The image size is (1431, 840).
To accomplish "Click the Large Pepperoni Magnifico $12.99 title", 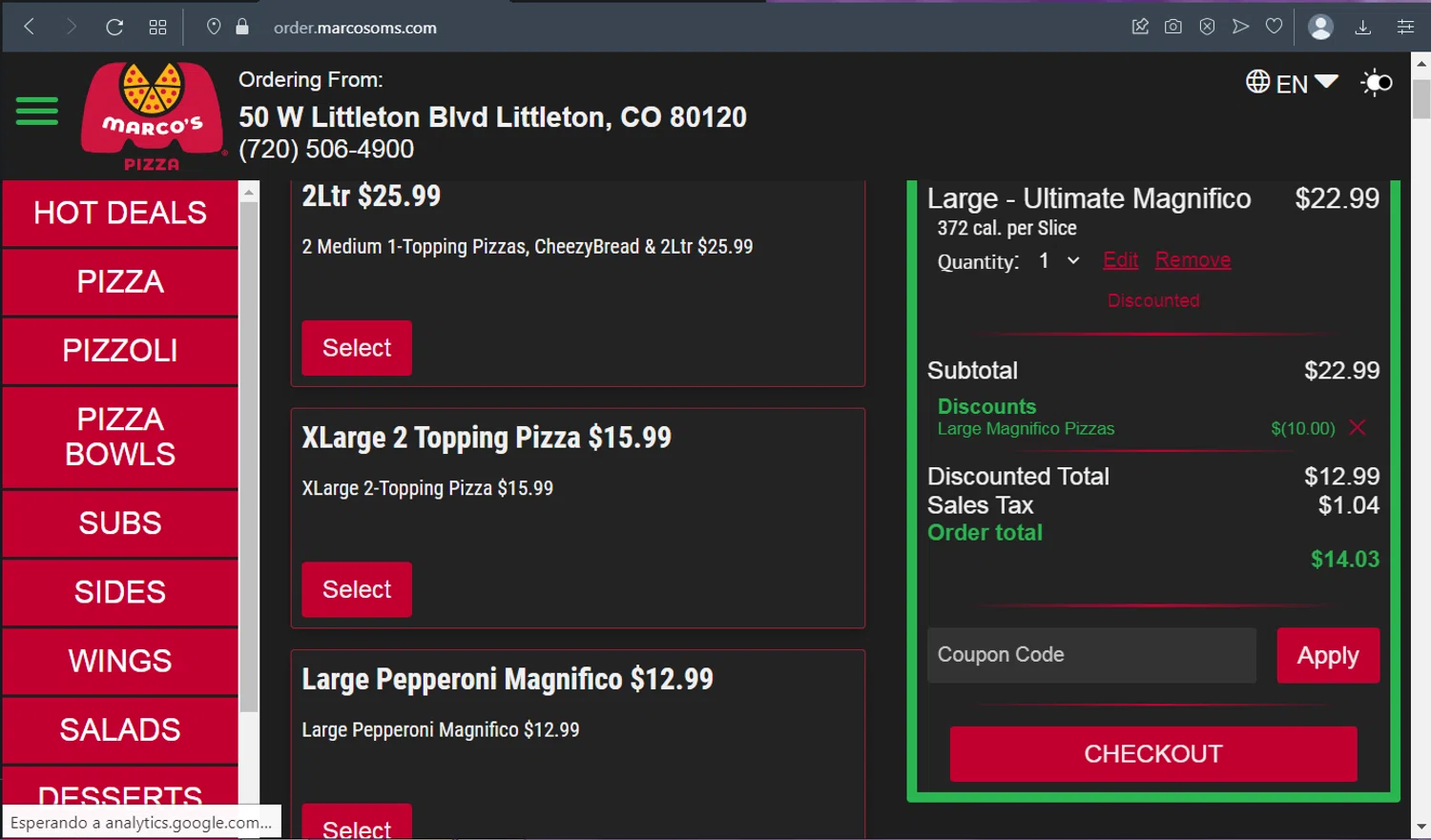I will 508,679.
